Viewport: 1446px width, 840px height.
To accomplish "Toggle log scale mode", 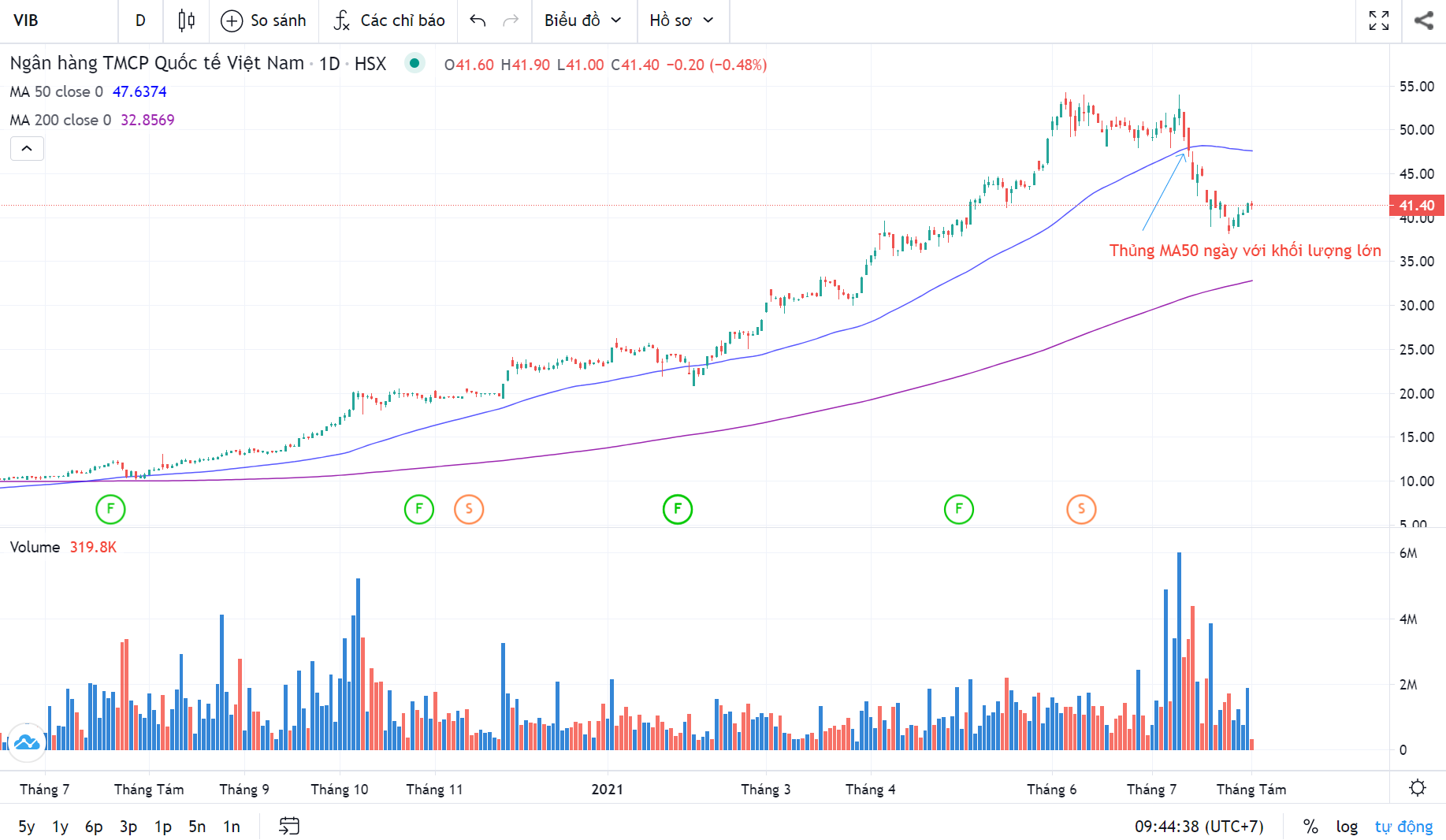I will [x=1347, y=826].
